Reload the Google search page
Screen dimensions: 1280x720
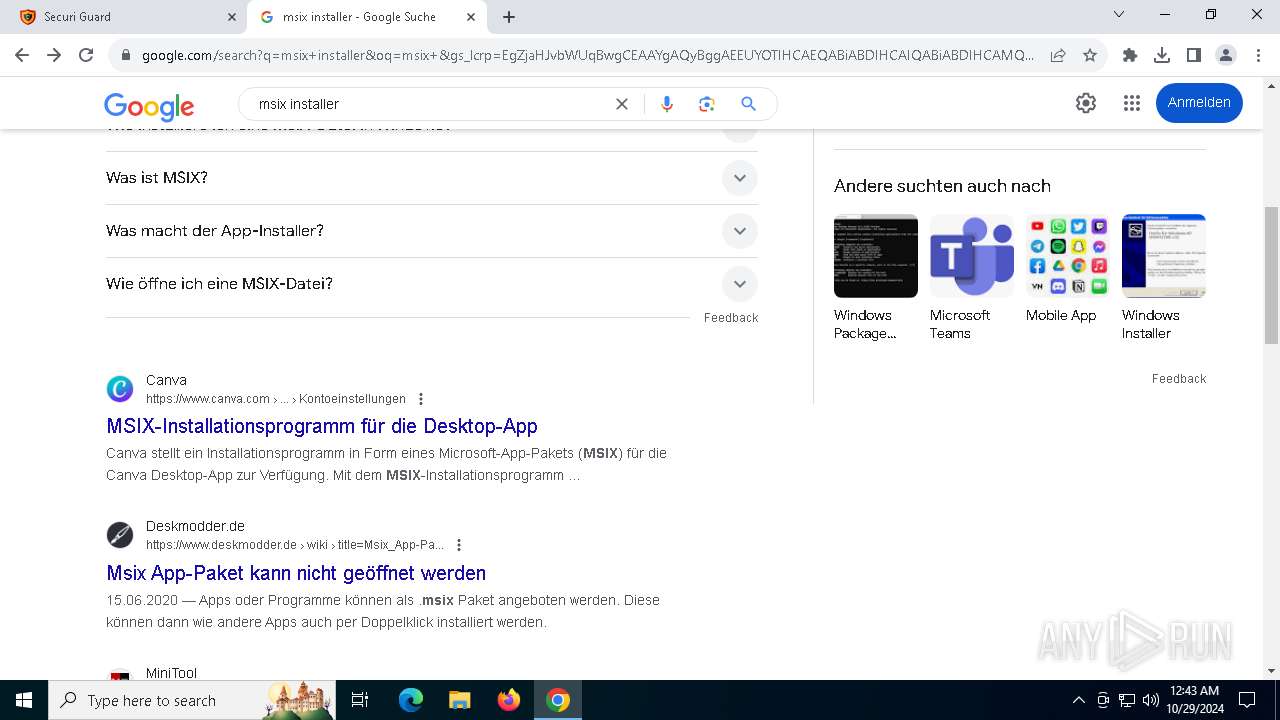86,55
